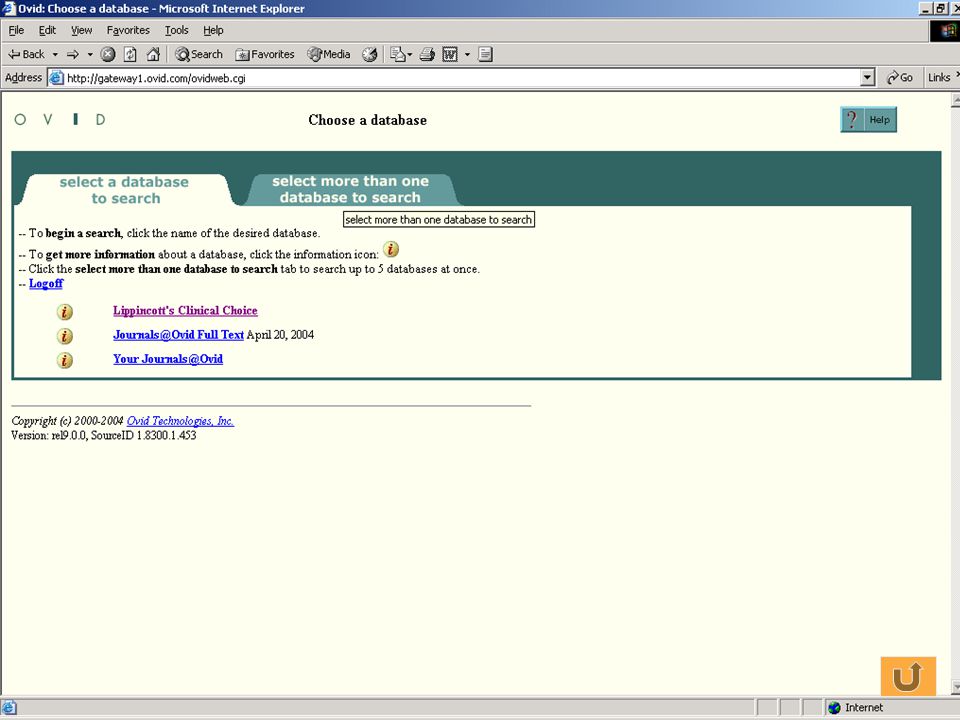Click the Links toolbar label
Screen dimensions: 960x720
coord(939,78)
